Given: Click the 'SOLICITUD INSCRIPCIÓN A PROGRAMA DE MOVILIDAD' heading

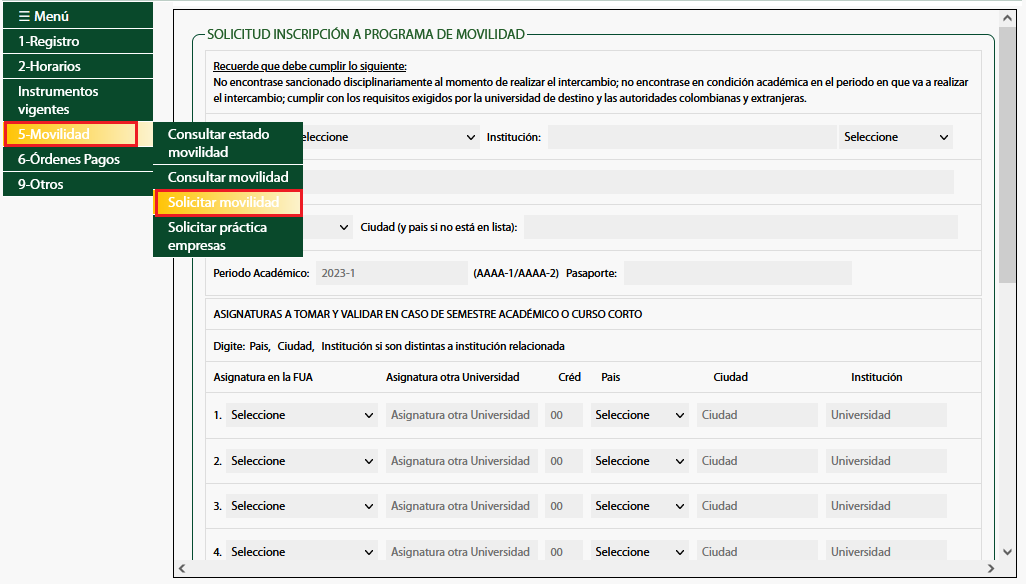Looking at the screenshot, I should point(366,34).
